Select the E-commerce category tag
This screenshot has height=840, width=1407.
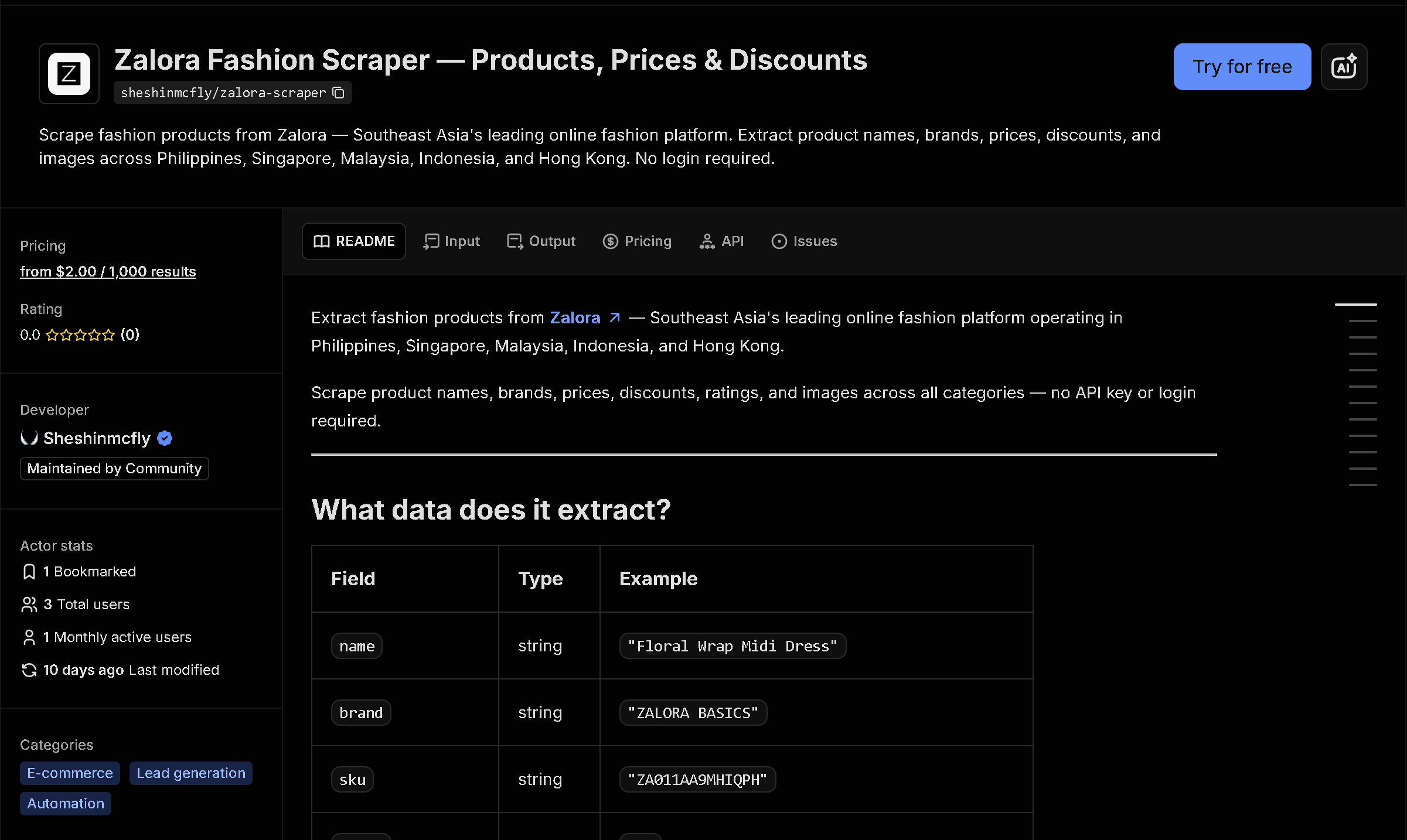point(70,773)
